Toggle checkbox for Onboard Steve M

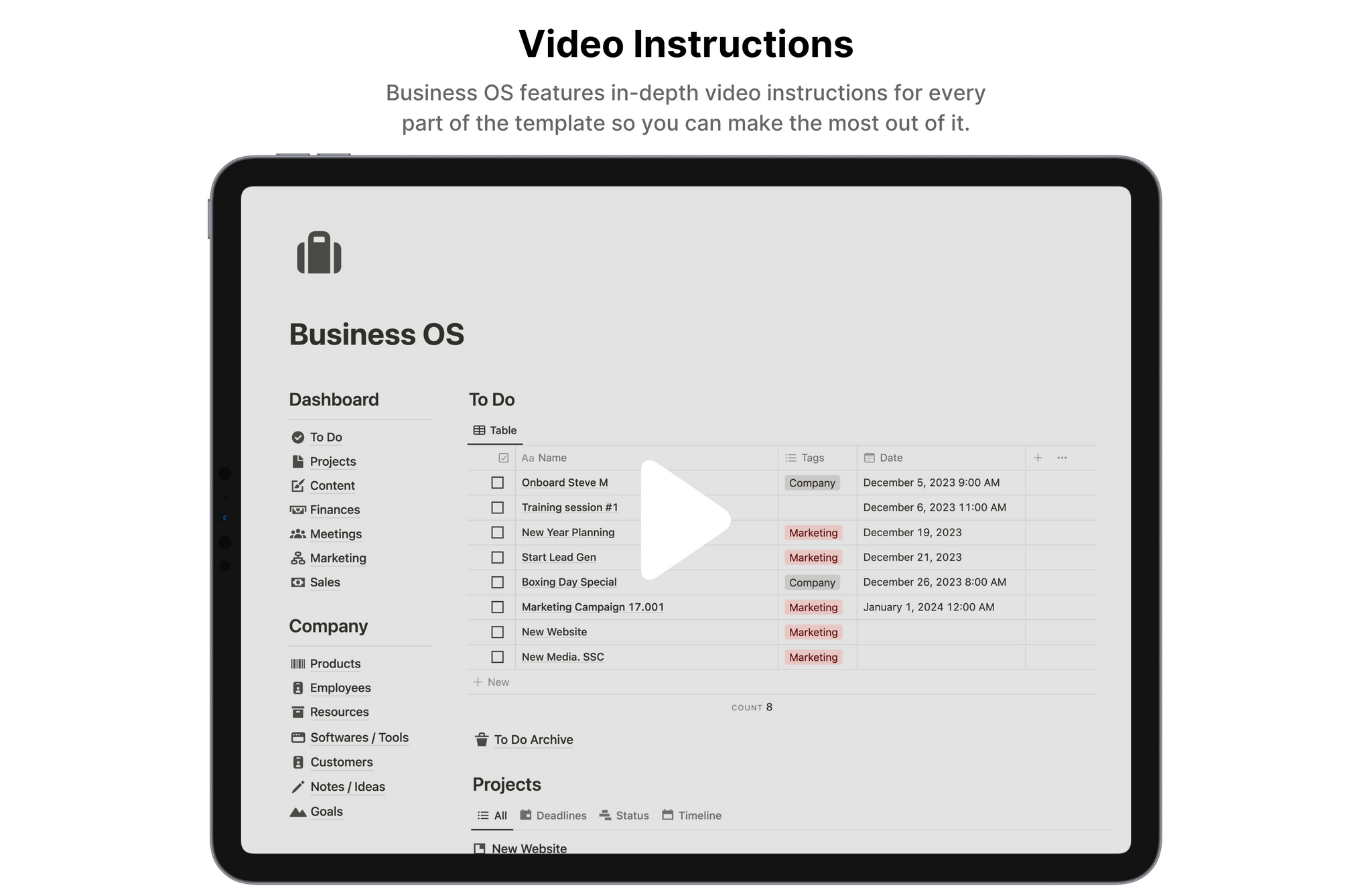click(x=498, y=483)
